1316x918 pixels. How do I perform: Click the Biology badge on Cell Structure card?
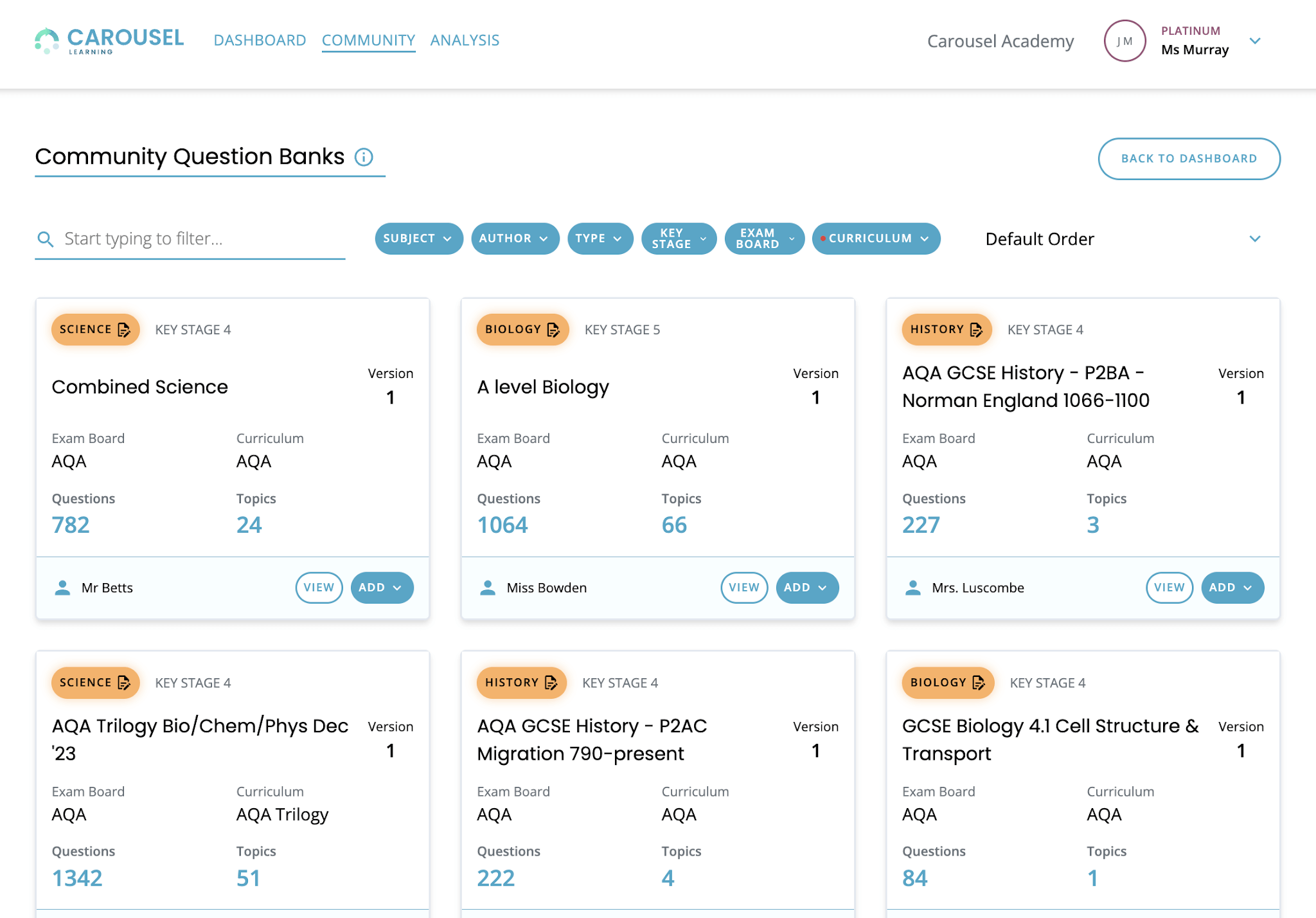947,682
